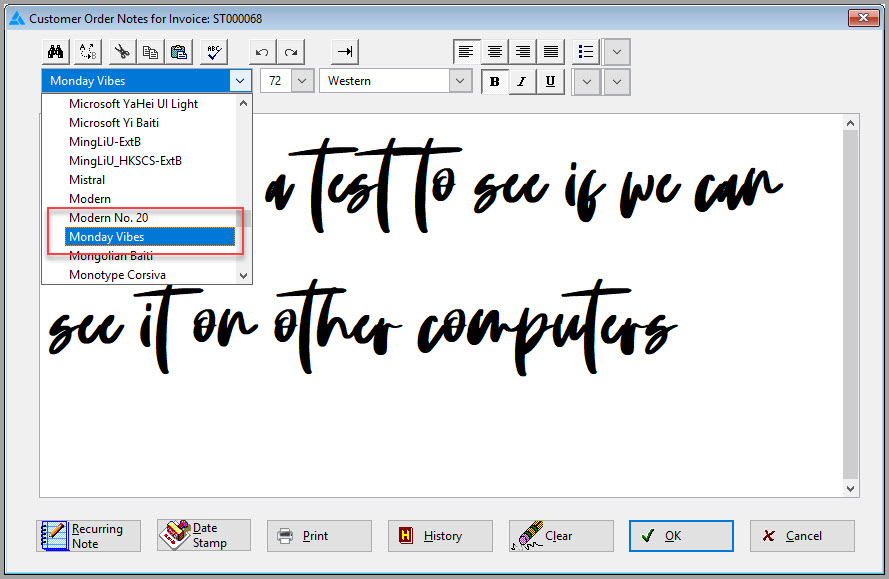Open the Western script dropdown
The width and height of the screenshot is (889, 579).
click(460, 81)
